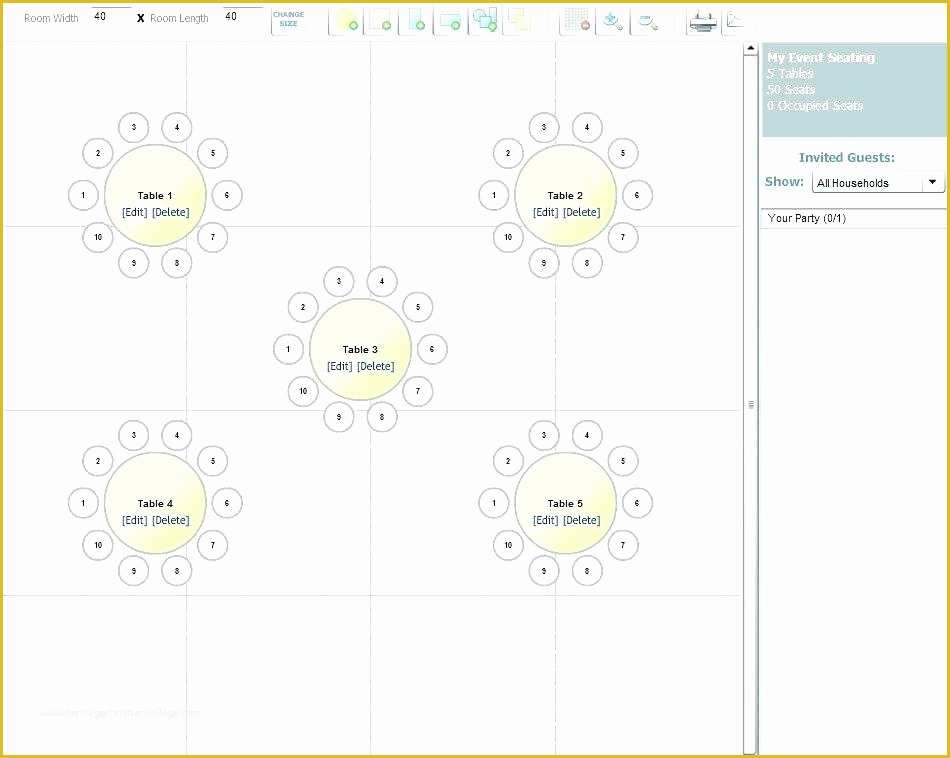
Task: Click the Table 1 label
Action: tap(155, 196)
